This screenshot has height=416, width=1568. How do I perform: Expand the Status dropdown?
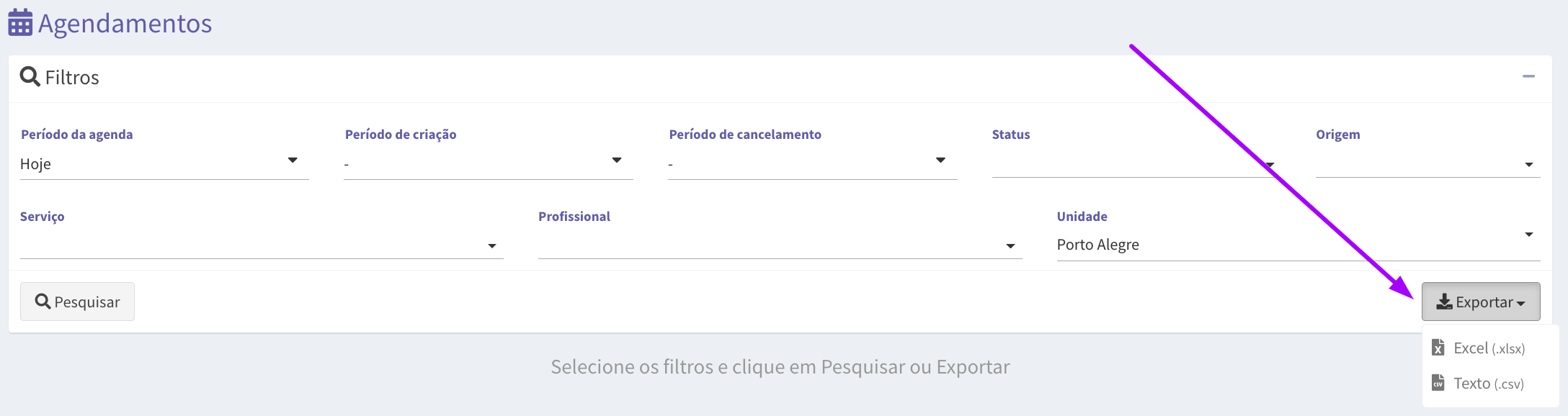pyautogui.click(x=1136, y=163)
